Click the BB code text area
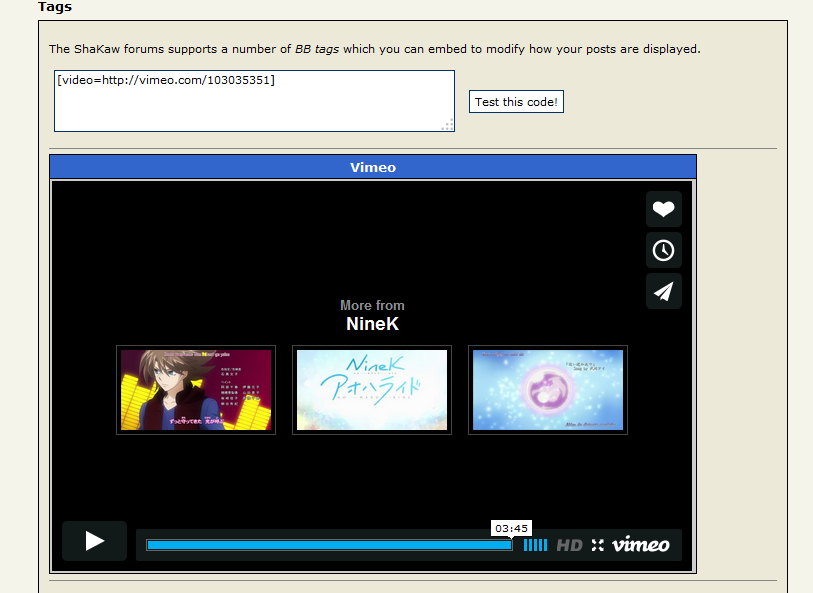Viewport: 813px width, 593px height. pyautogui.click(x=254, y=101)
